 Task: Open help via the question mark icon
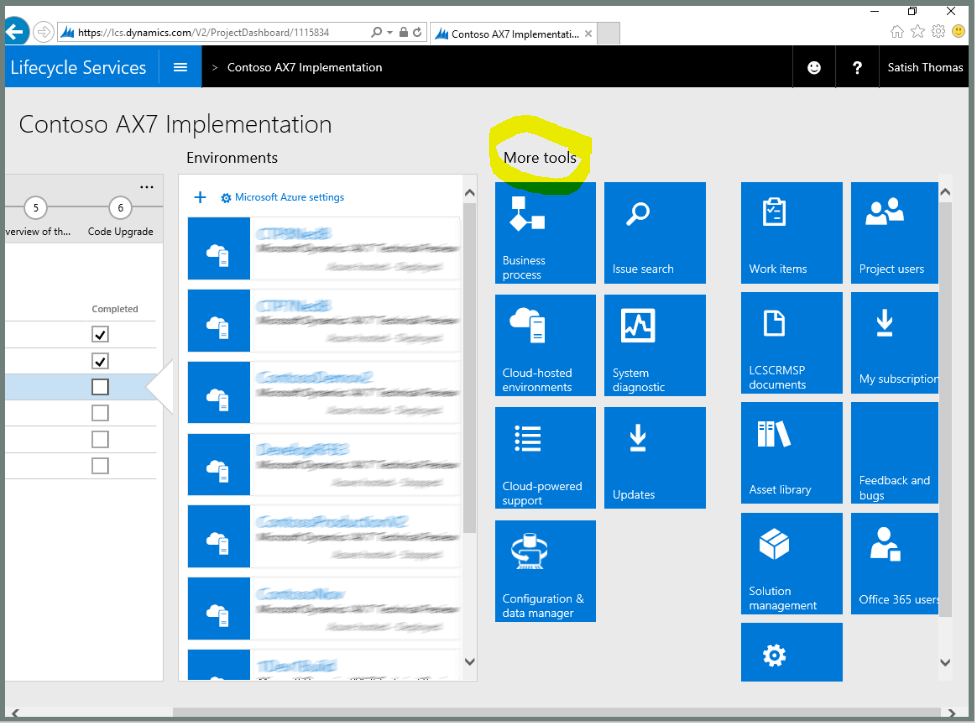(x=857, y=67)
